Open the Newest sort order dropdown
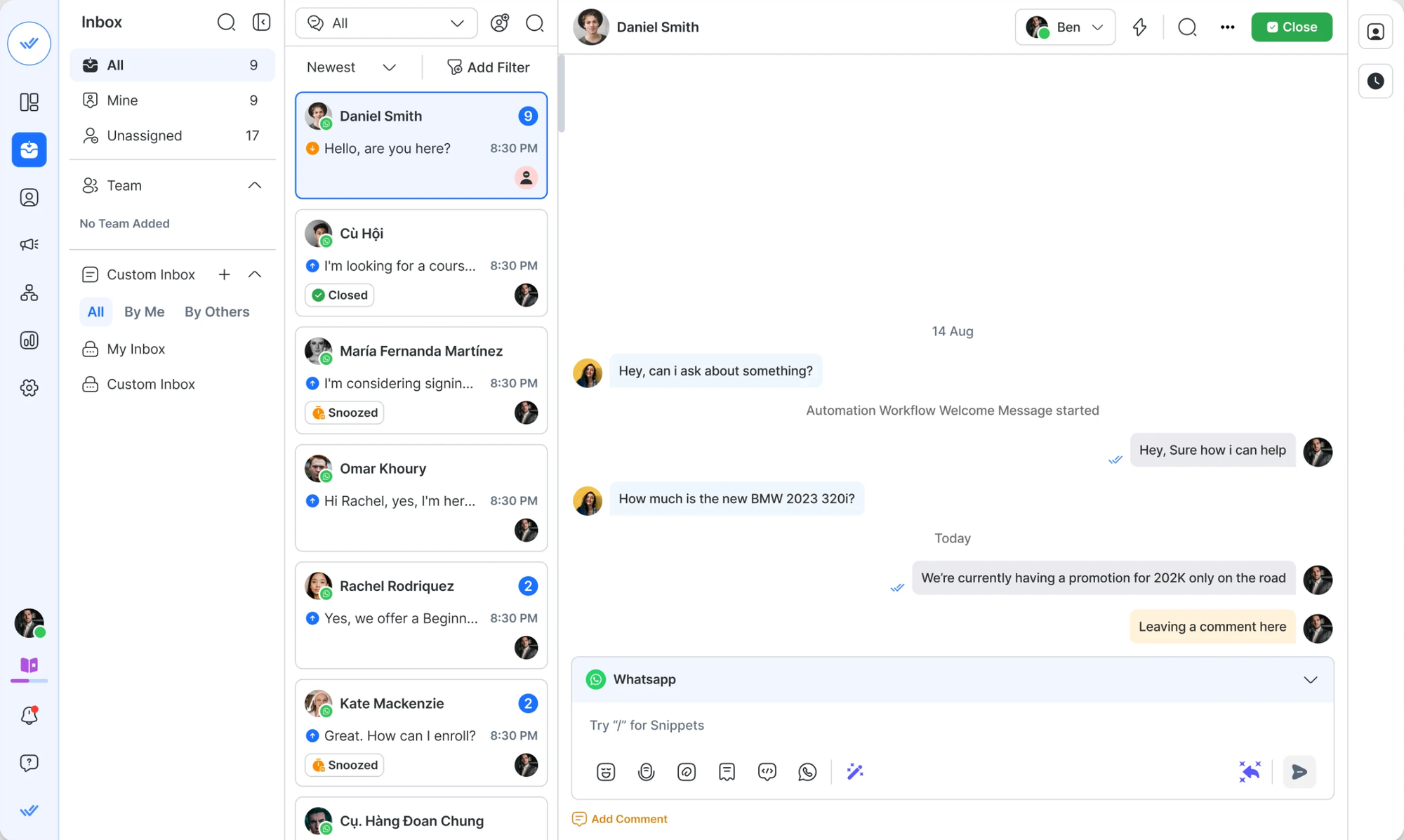 pyautogui.click(x=351, y=67)
